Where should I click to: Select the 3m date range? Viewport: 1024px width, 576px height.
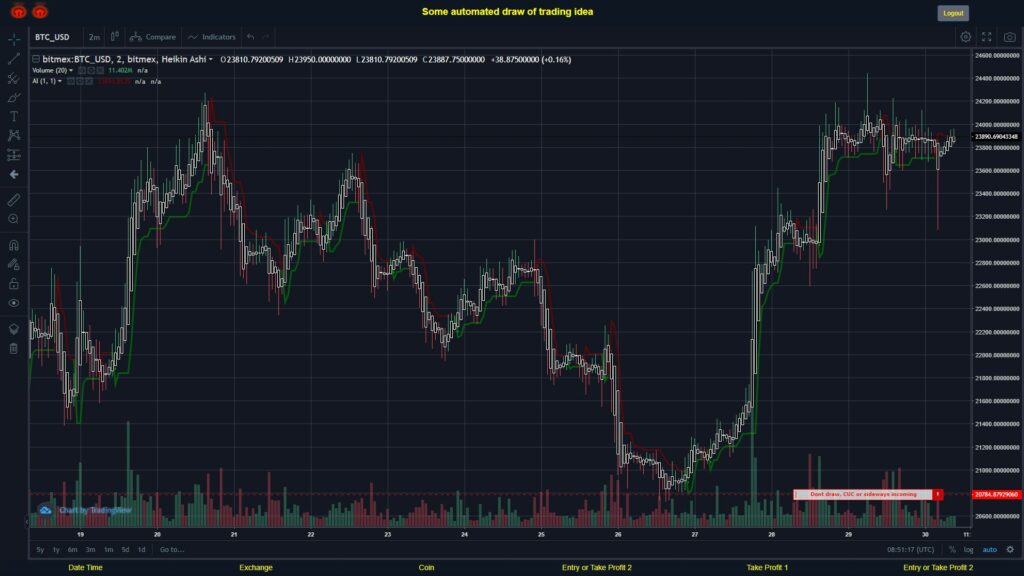90,550
